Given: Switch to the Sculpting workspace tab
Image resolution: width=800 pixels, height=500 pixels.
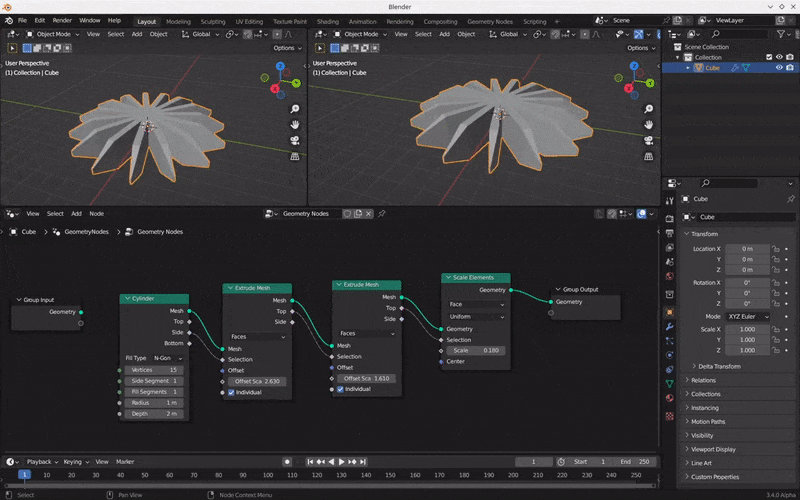Looking at the screenshot, I should point(213,21).
